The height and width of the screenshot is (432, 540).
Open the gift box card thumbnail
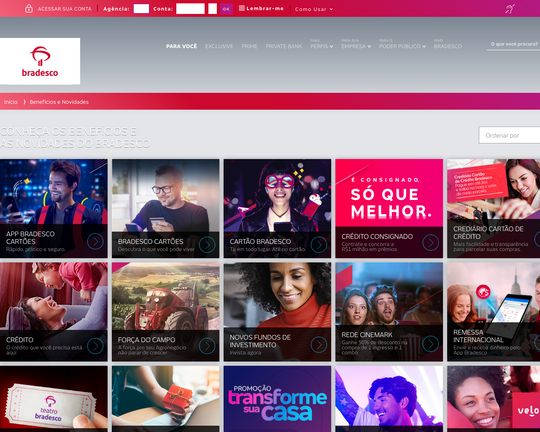165,399
